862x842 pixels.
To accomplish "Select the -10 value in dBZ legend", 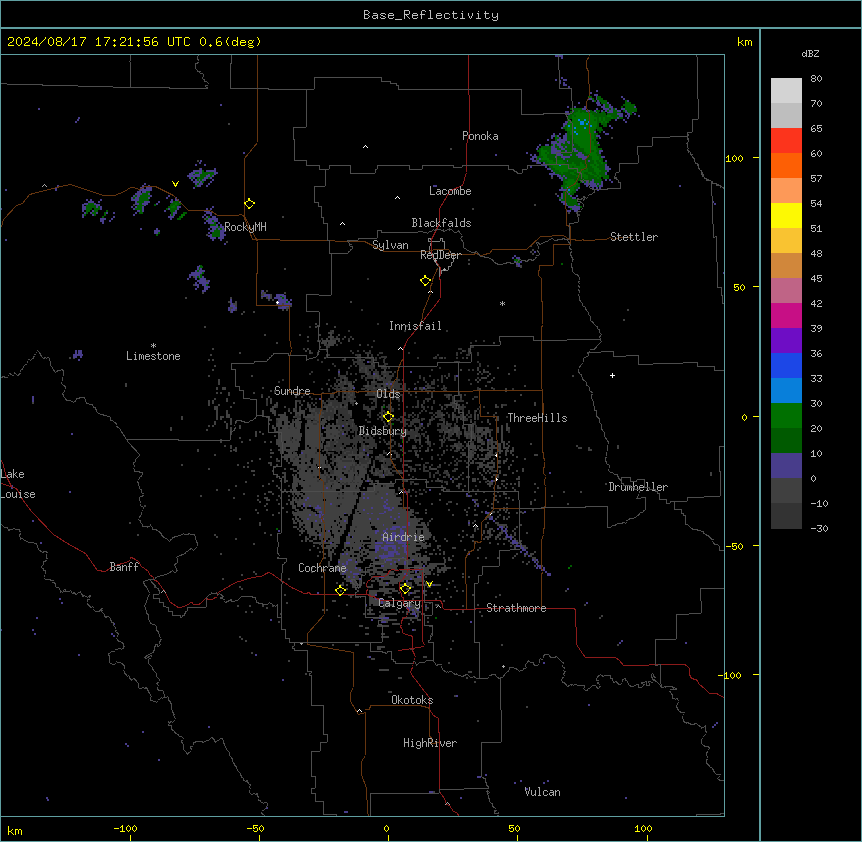I will tap(819, 503).
